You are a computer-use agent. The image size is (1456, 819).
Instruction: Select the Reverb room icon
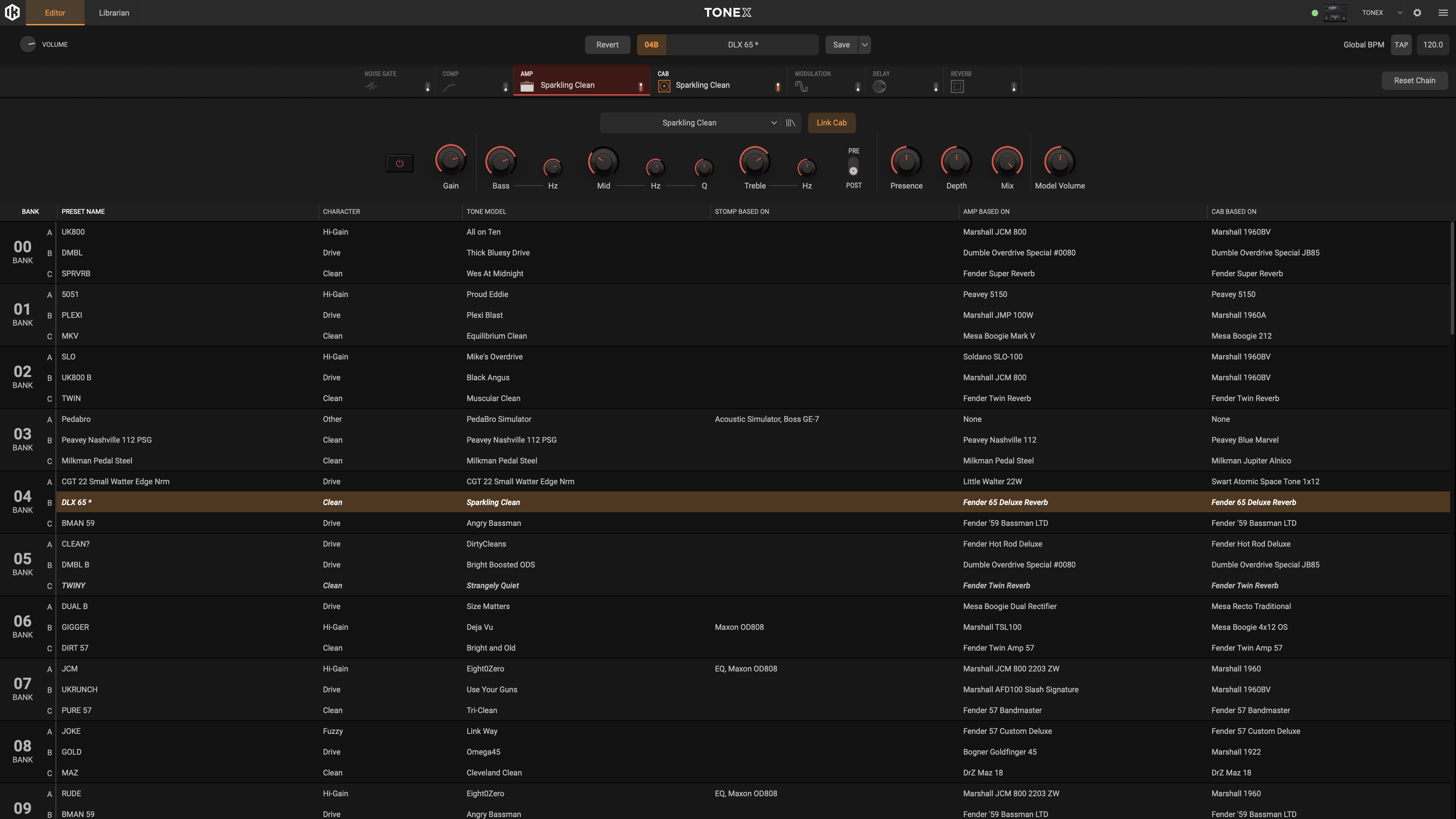pos(957,86)
